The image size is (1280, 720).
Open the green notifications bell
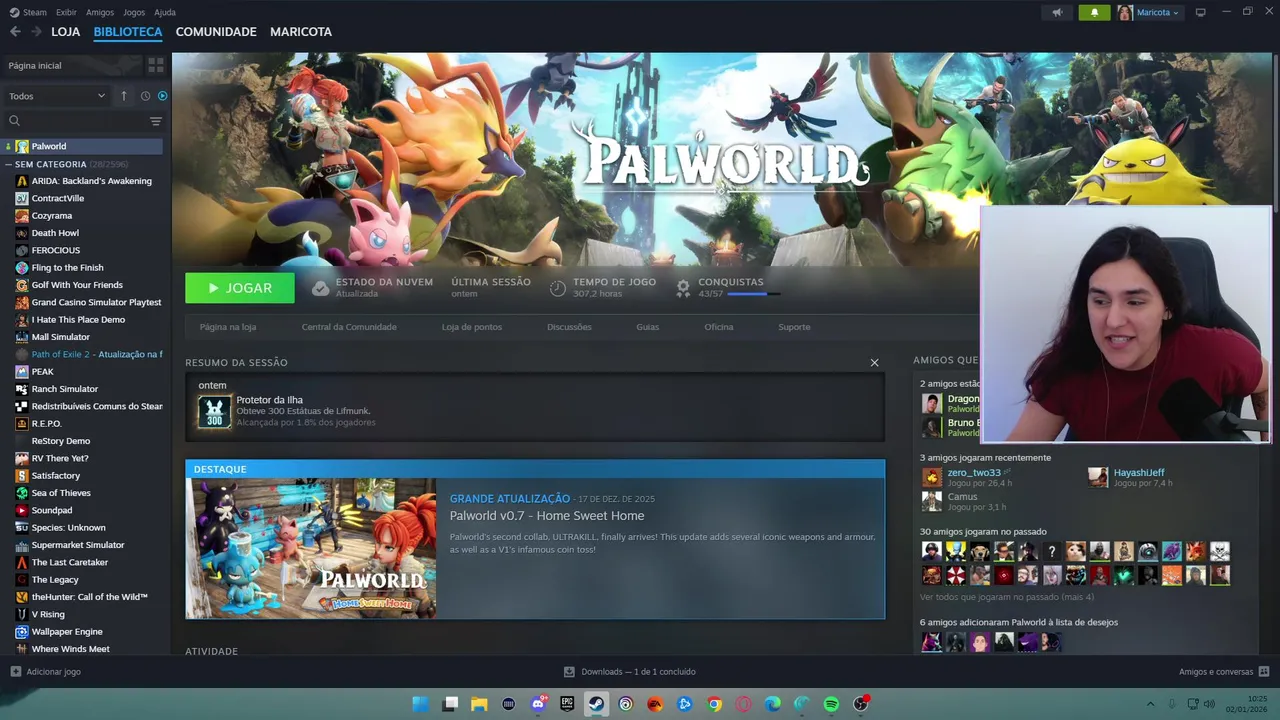pyautogui.click(x=1094, y=13)
